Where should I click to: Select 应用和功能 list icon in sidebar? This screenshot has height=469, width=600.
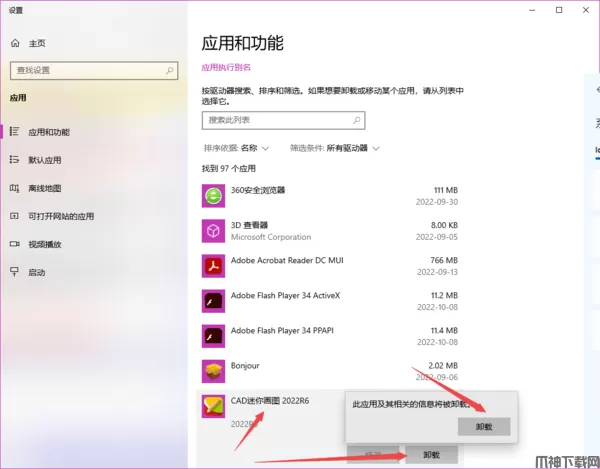click(x=14, y=132)
